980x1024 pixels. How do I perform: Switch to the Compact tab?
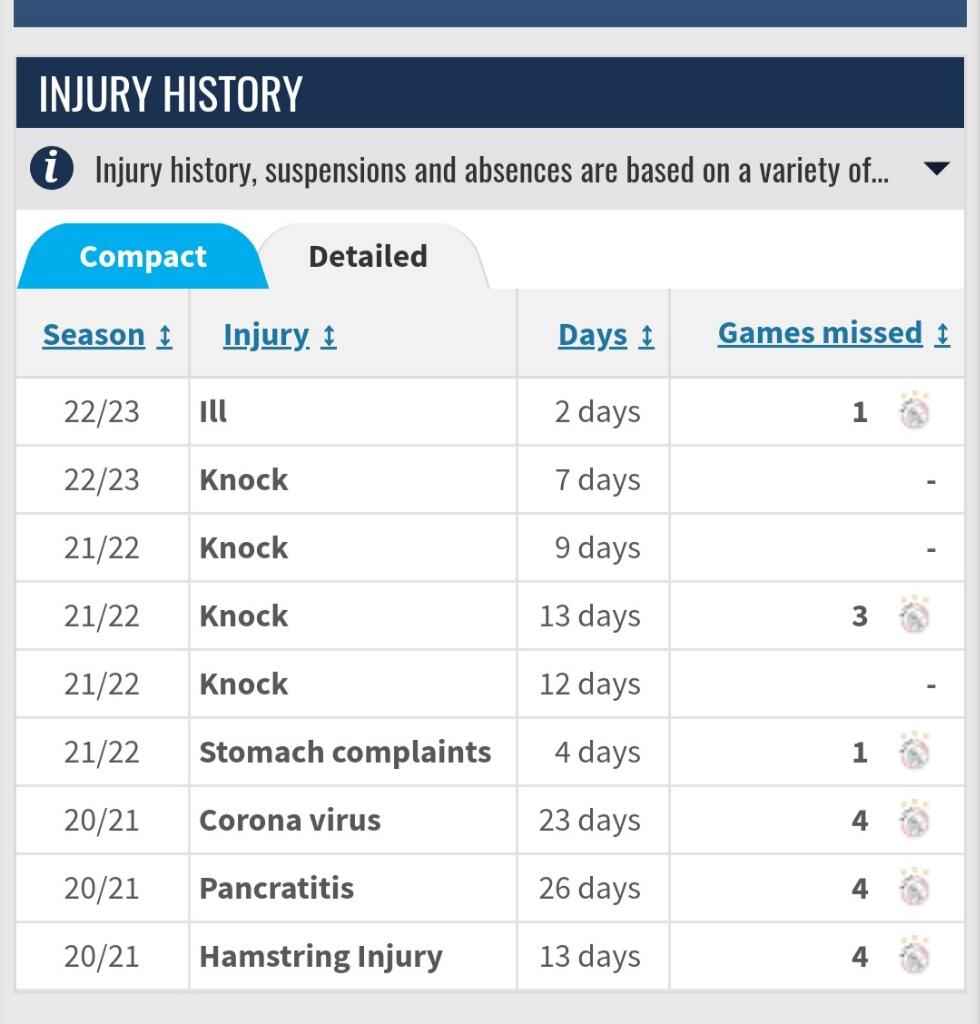(x=142, y=257)
